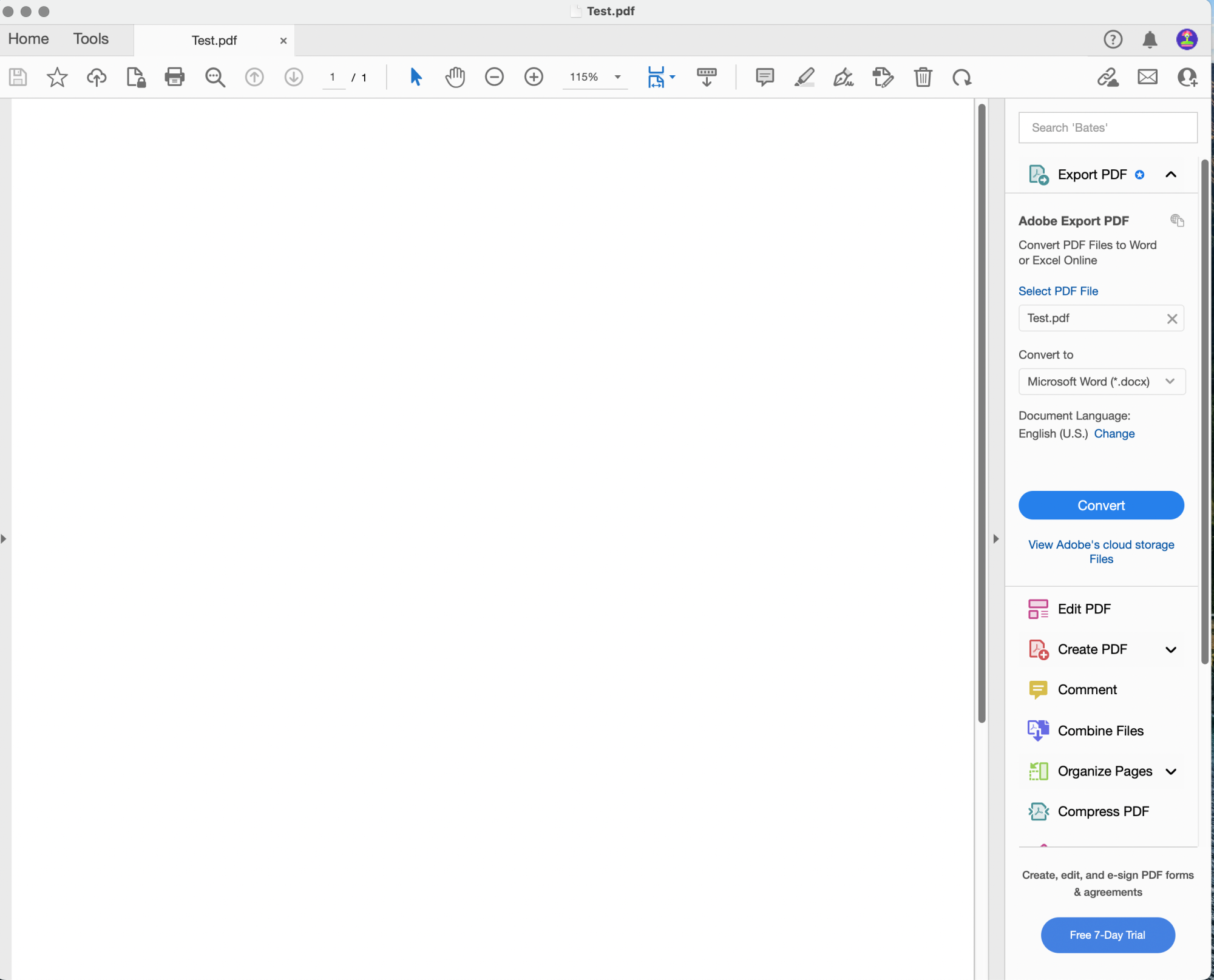Switch to the Tools tab
Screen dimensions: 1214x980
[x=91, y=39]
